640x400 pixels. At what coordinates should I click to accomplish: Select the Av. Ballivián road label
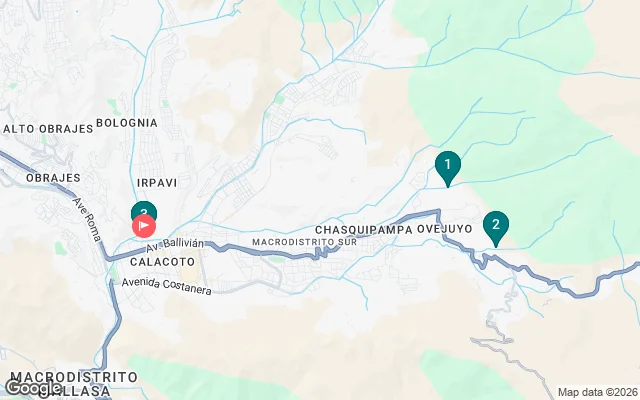coord(175,245)
